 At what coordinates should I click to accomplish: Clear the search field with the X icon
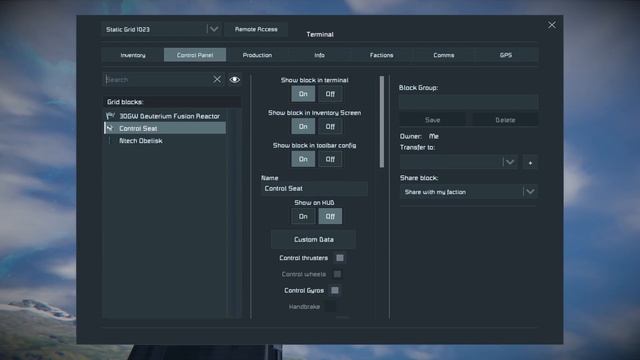[x=217, y=79]
